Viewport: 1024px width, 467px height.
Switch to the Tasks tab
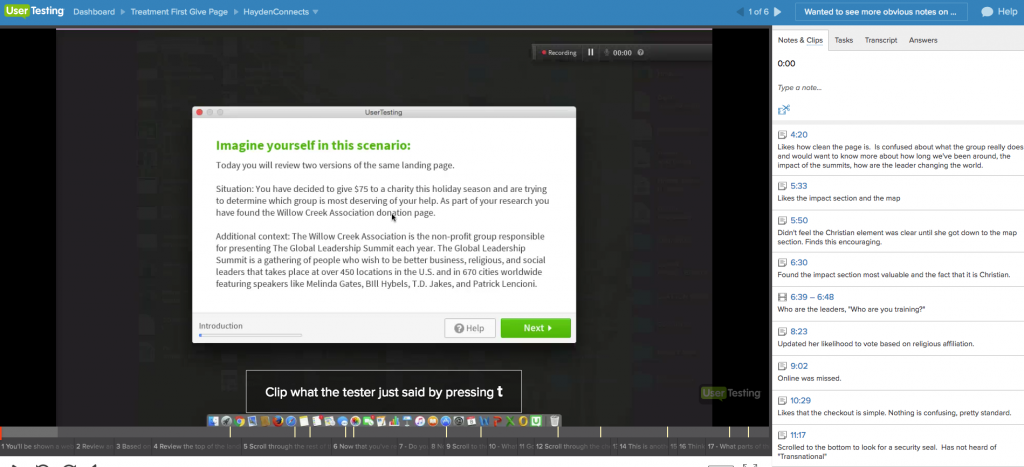843,40
